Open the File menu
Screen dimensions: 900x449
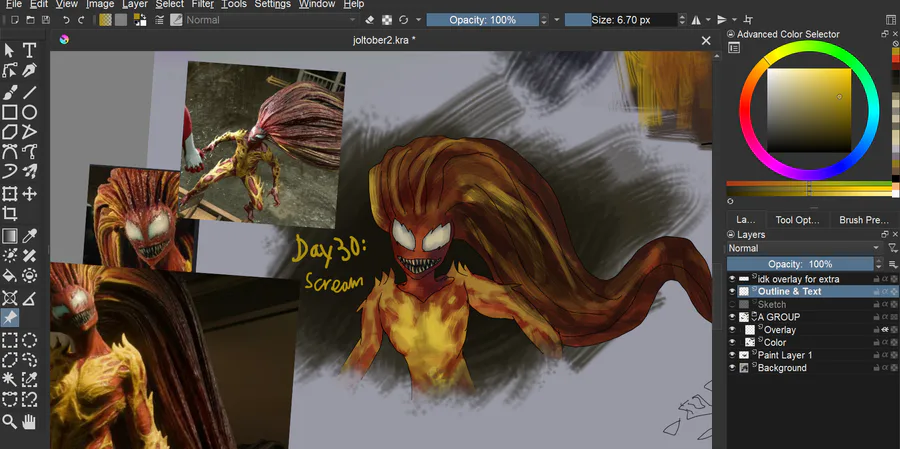14,4
